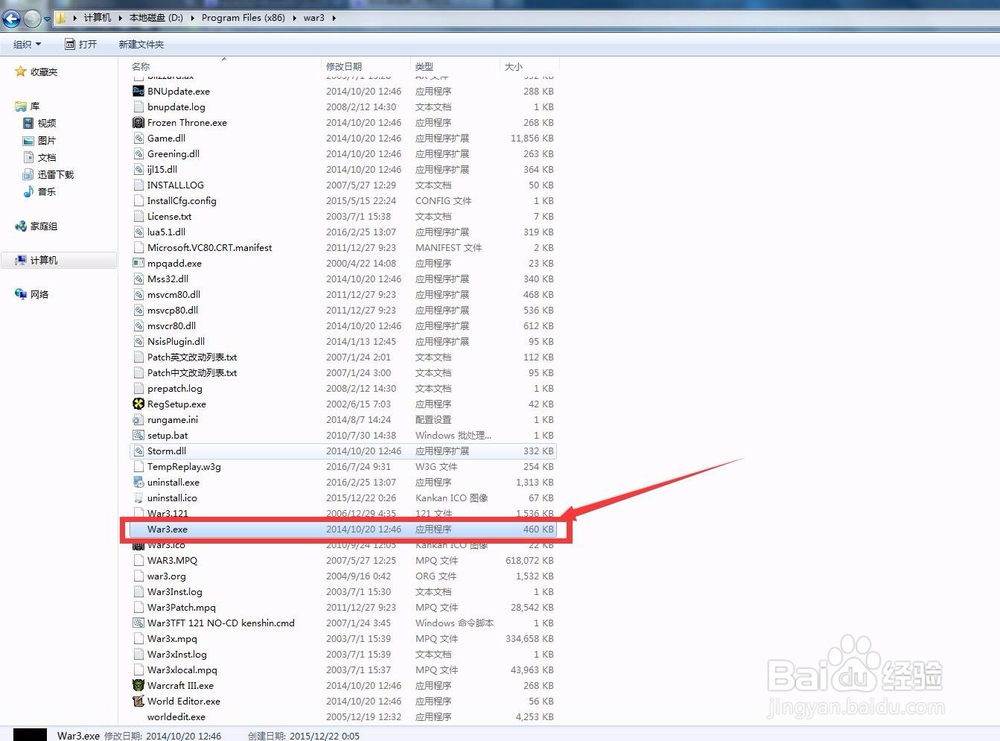Image resolution: width=1000 pixels, height=741 pixels.
Task: Select the uninstall.exe file icon
Action: point(138,482)
